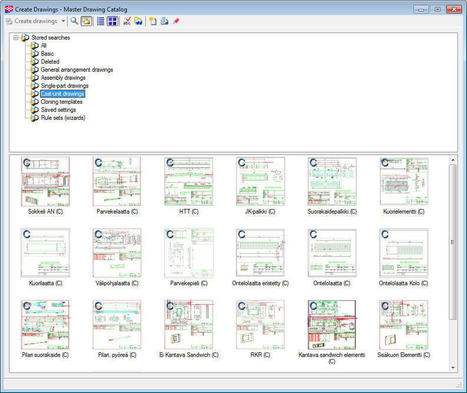Viewport: 467px width, 393px height.
Task: Select the Kuorielementti (C) thumbnail
Action: (404, 181)
